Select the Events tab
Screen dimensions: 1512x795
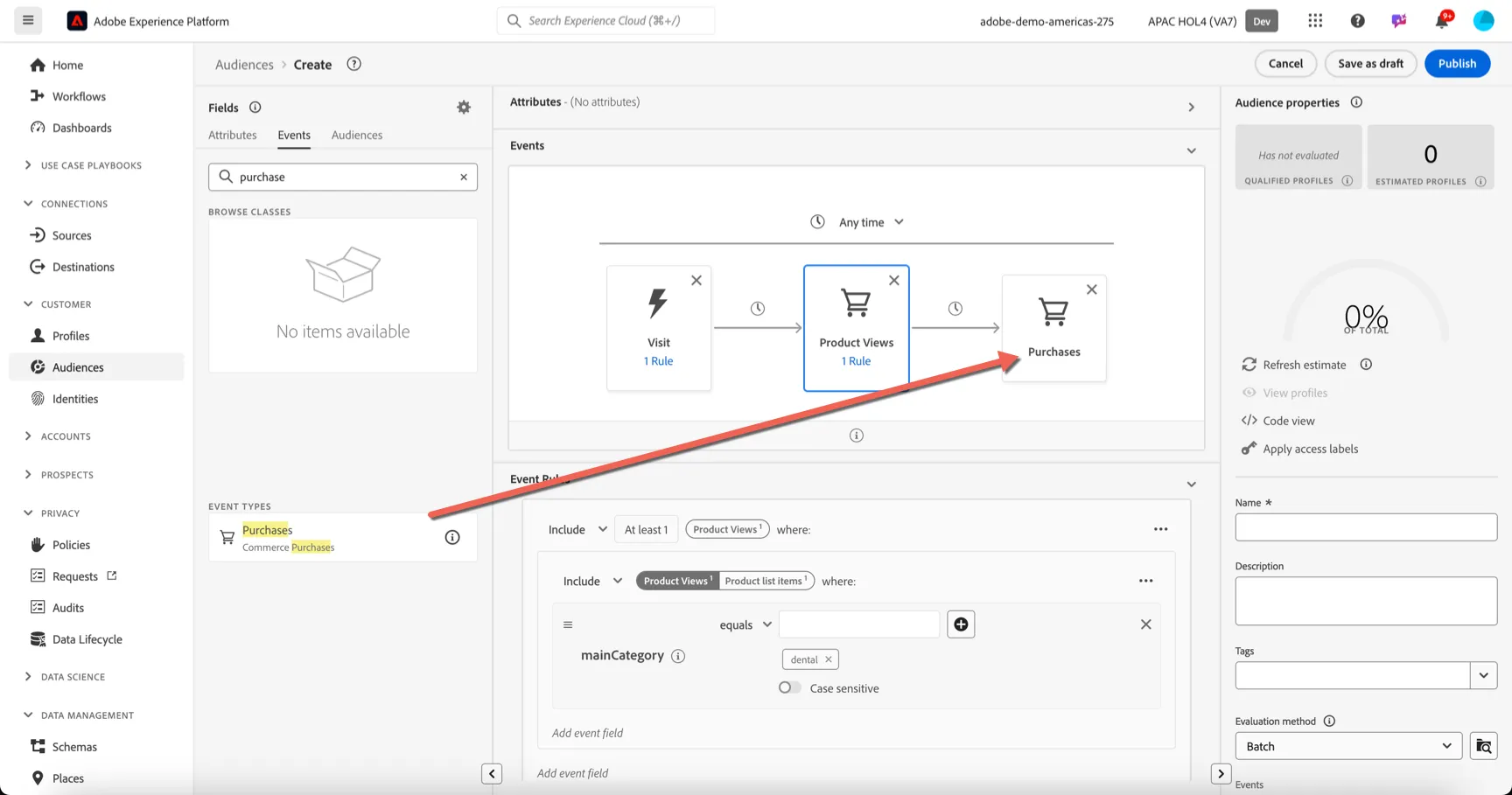[x=294, y=135]
